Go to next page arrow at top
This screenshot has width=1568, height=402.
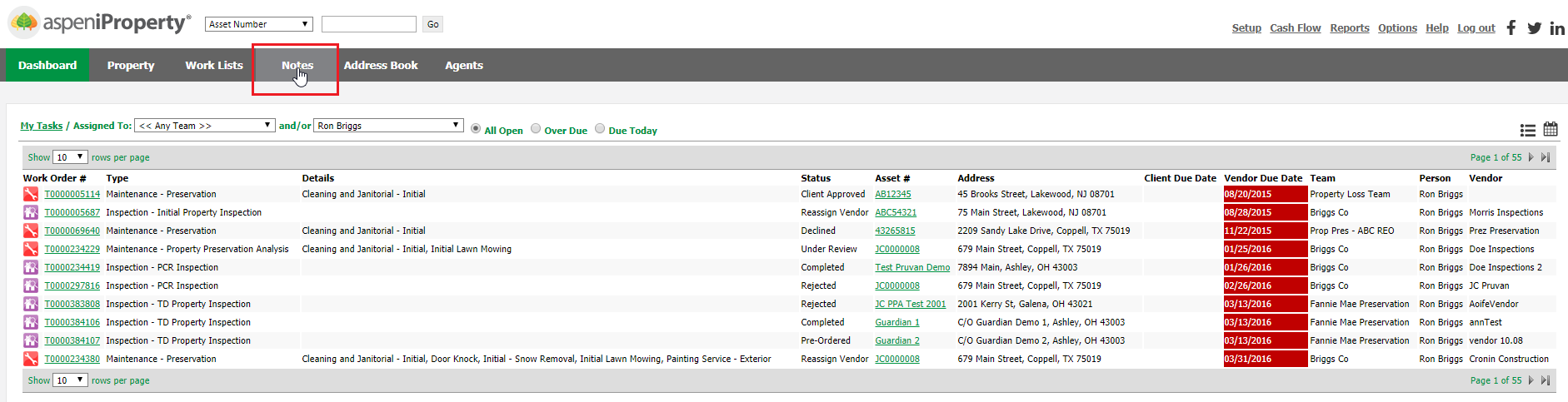click(1531, 157)
